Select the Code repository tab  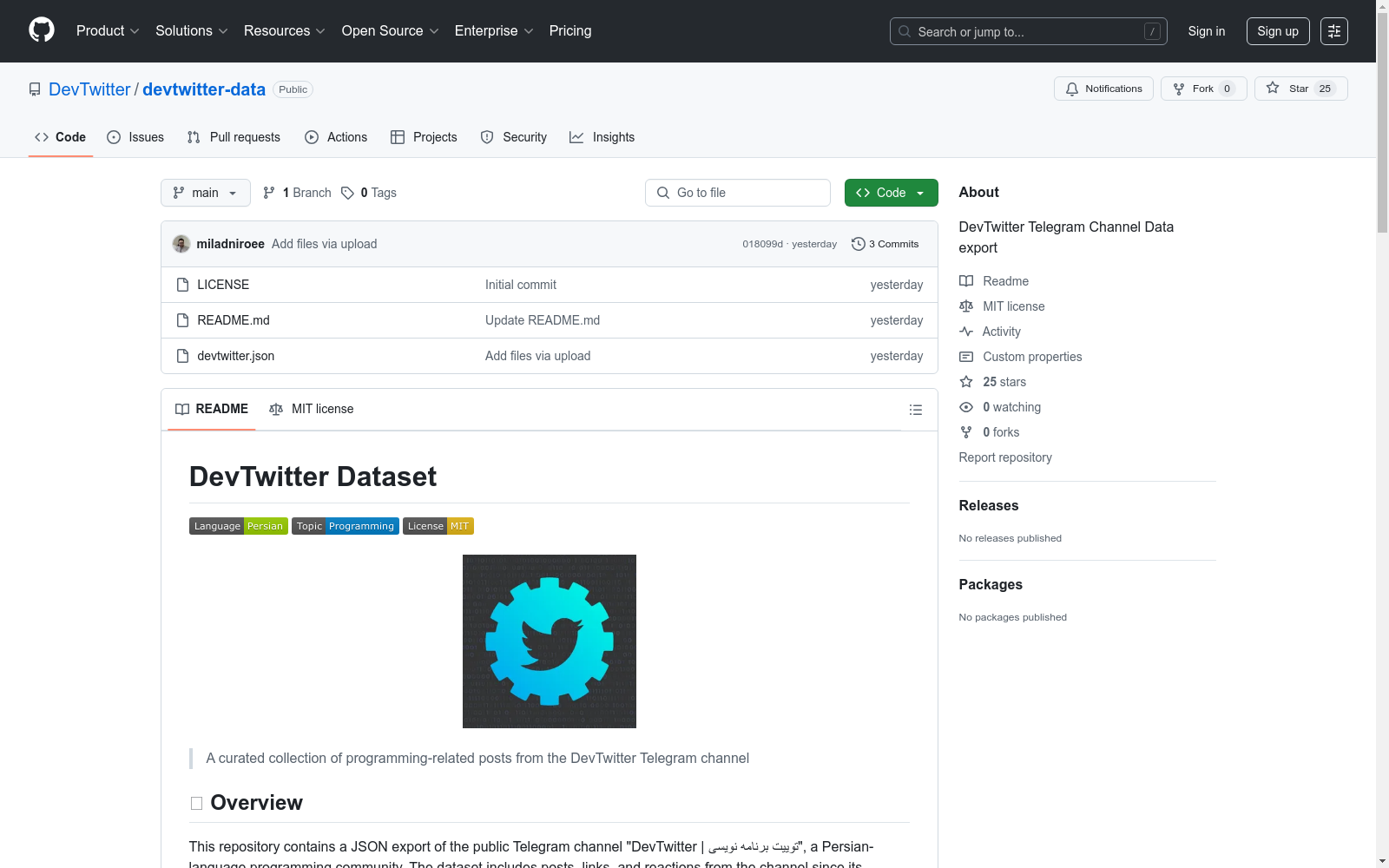tap(61, 137)
